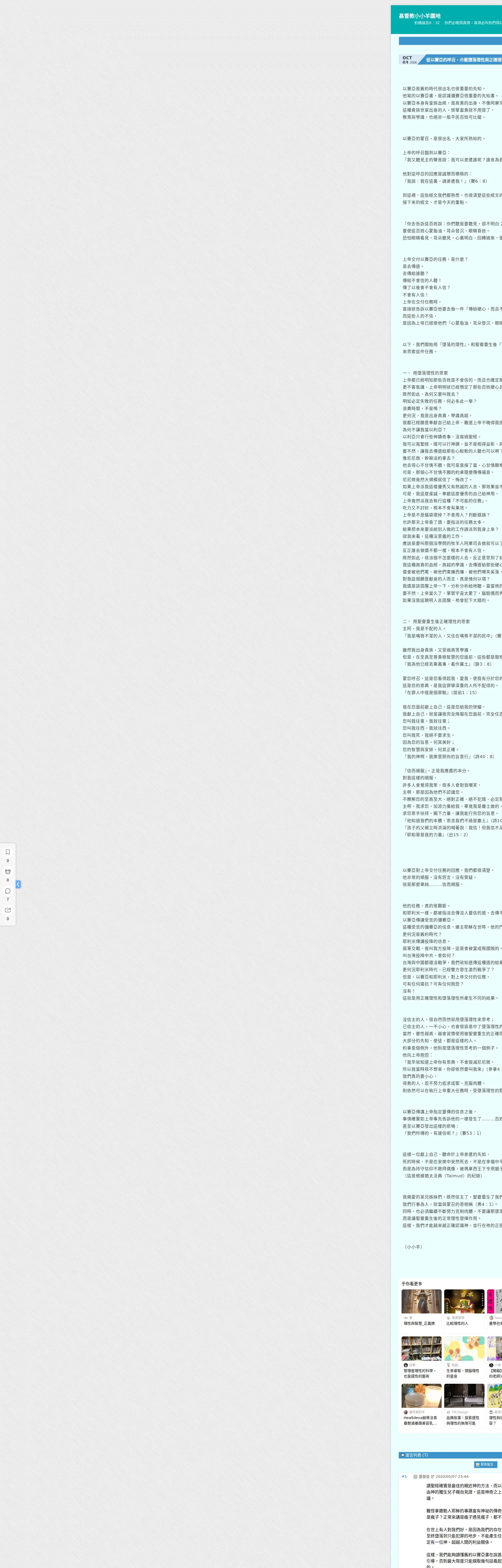
Task: Click the 娃娃 author avatar icon
Action: point(448,1365)
